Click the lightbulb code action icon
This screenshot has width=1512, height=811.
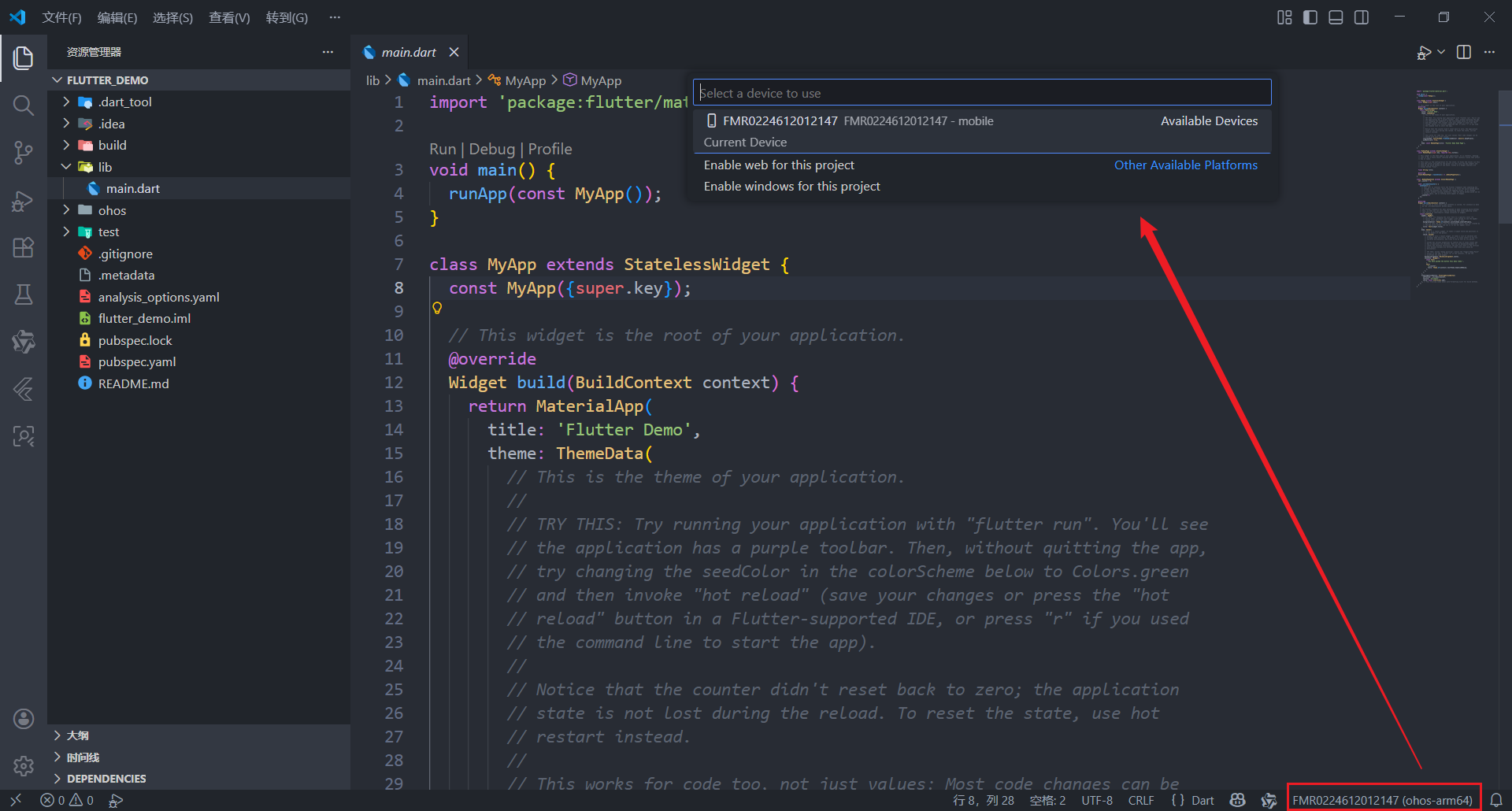click(437, 308)
